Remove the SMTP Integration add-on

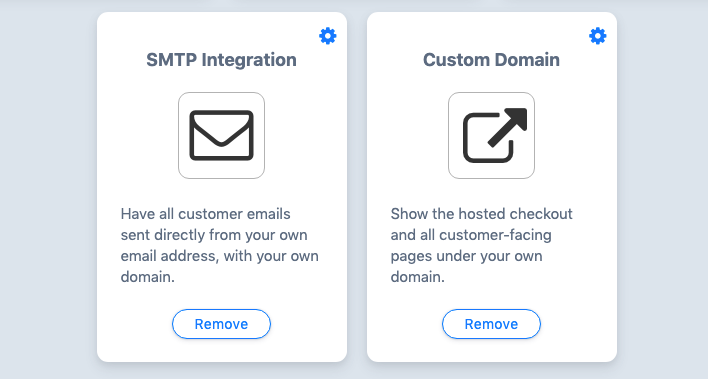point(221,324)
